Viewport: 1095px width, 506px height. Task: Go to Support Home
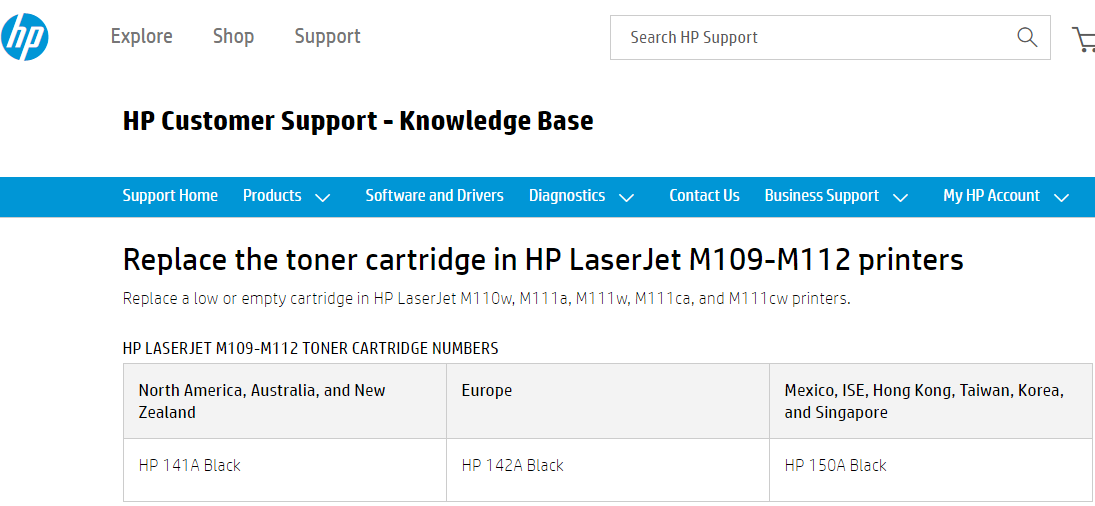[170, 196]
